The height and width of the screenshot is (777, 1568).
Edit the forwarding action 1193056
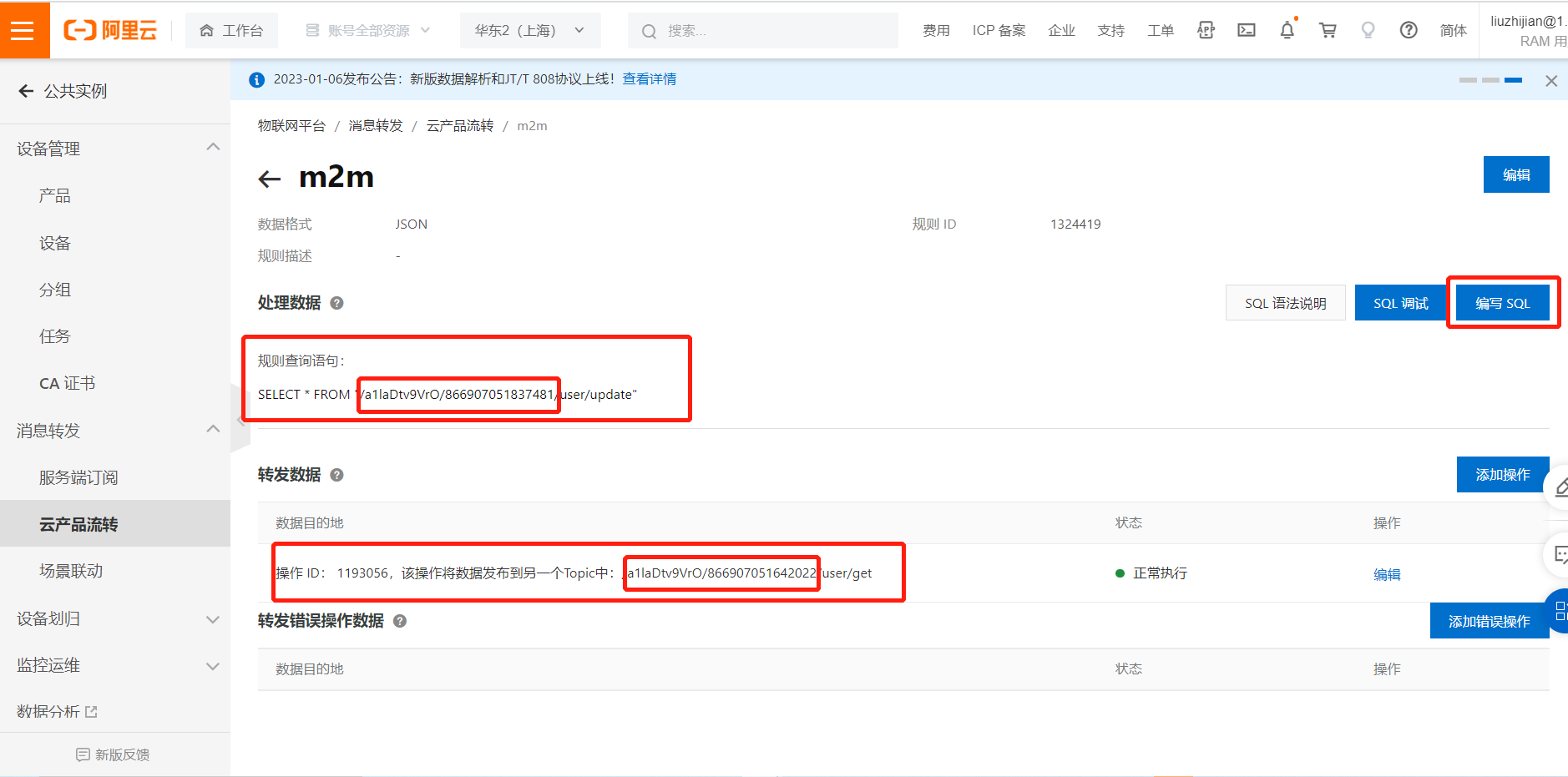pyautogui.click(x=1387, y=574)
